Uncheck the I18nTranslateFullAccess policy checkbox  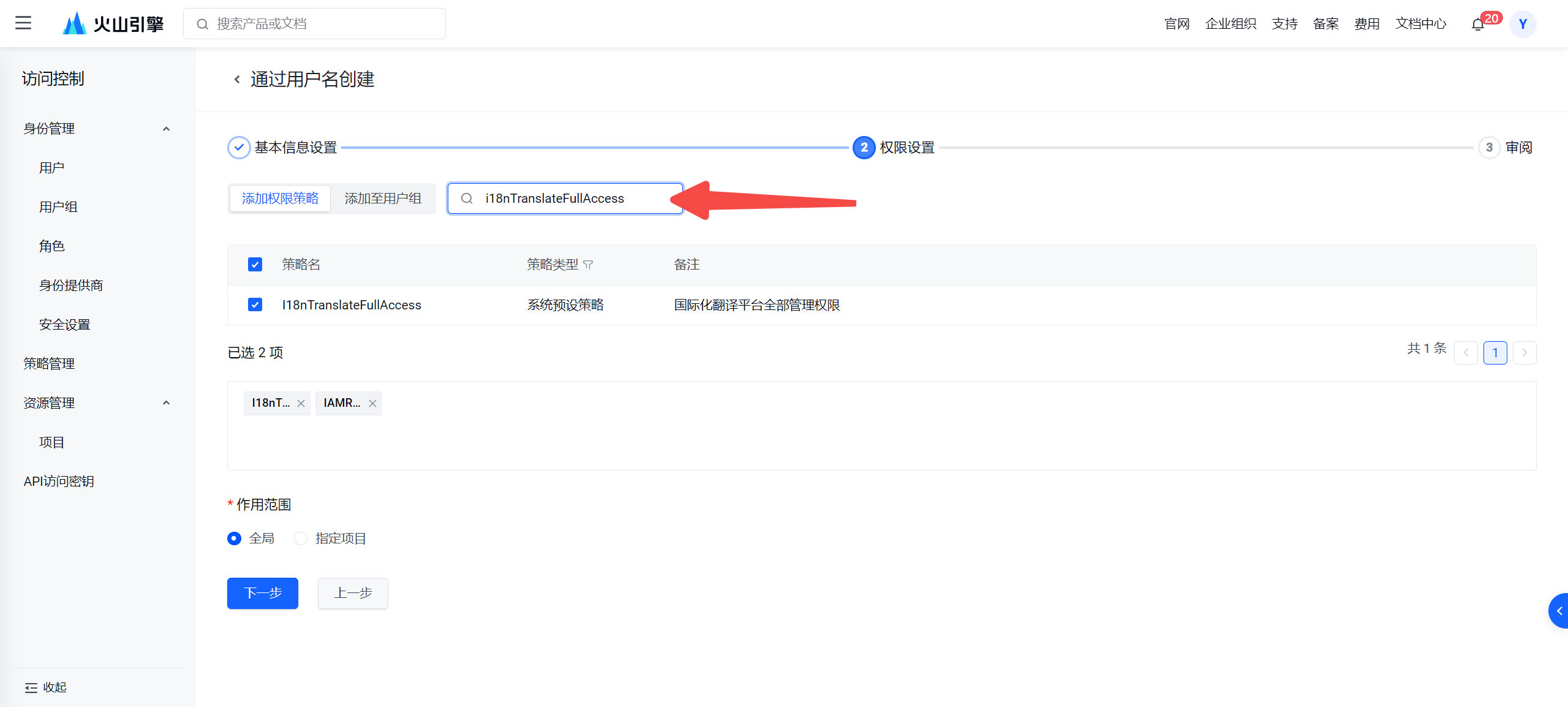[255, 304]
